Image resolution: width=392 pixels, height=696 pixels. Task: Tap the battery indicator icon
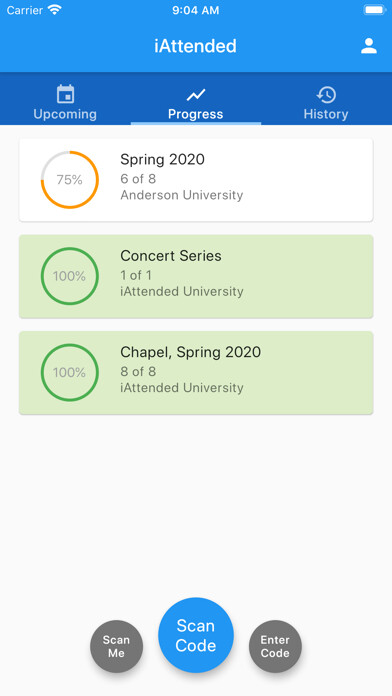pos(375,10)
